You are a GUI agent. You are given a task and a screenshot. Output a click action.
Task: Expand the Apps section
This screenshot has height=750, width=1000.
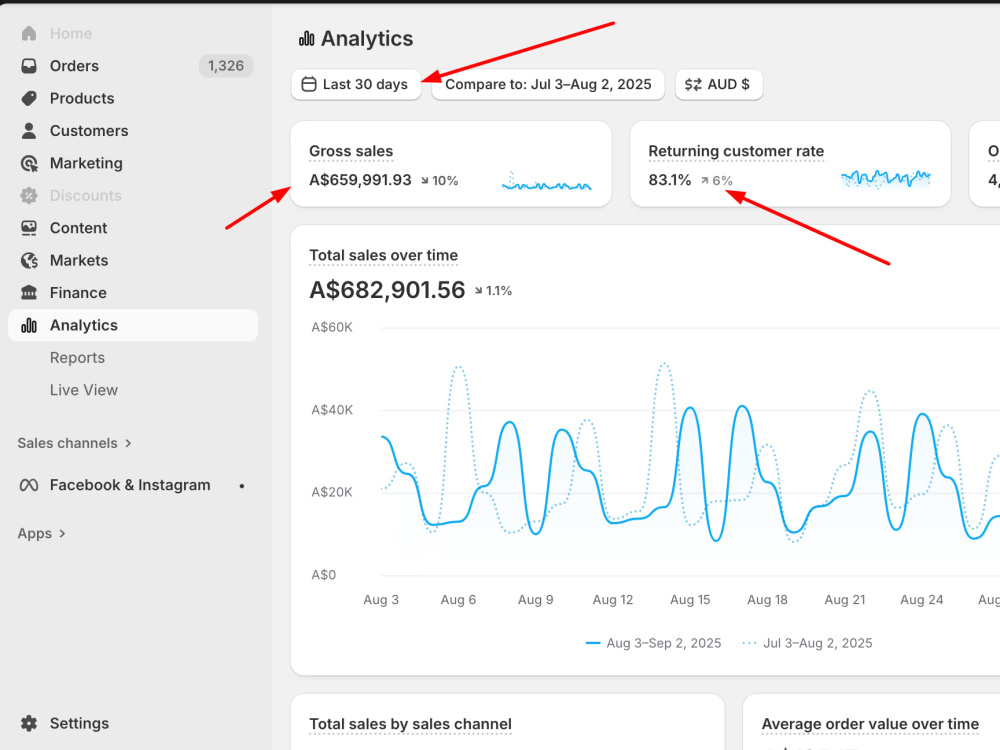coord(41,534)
